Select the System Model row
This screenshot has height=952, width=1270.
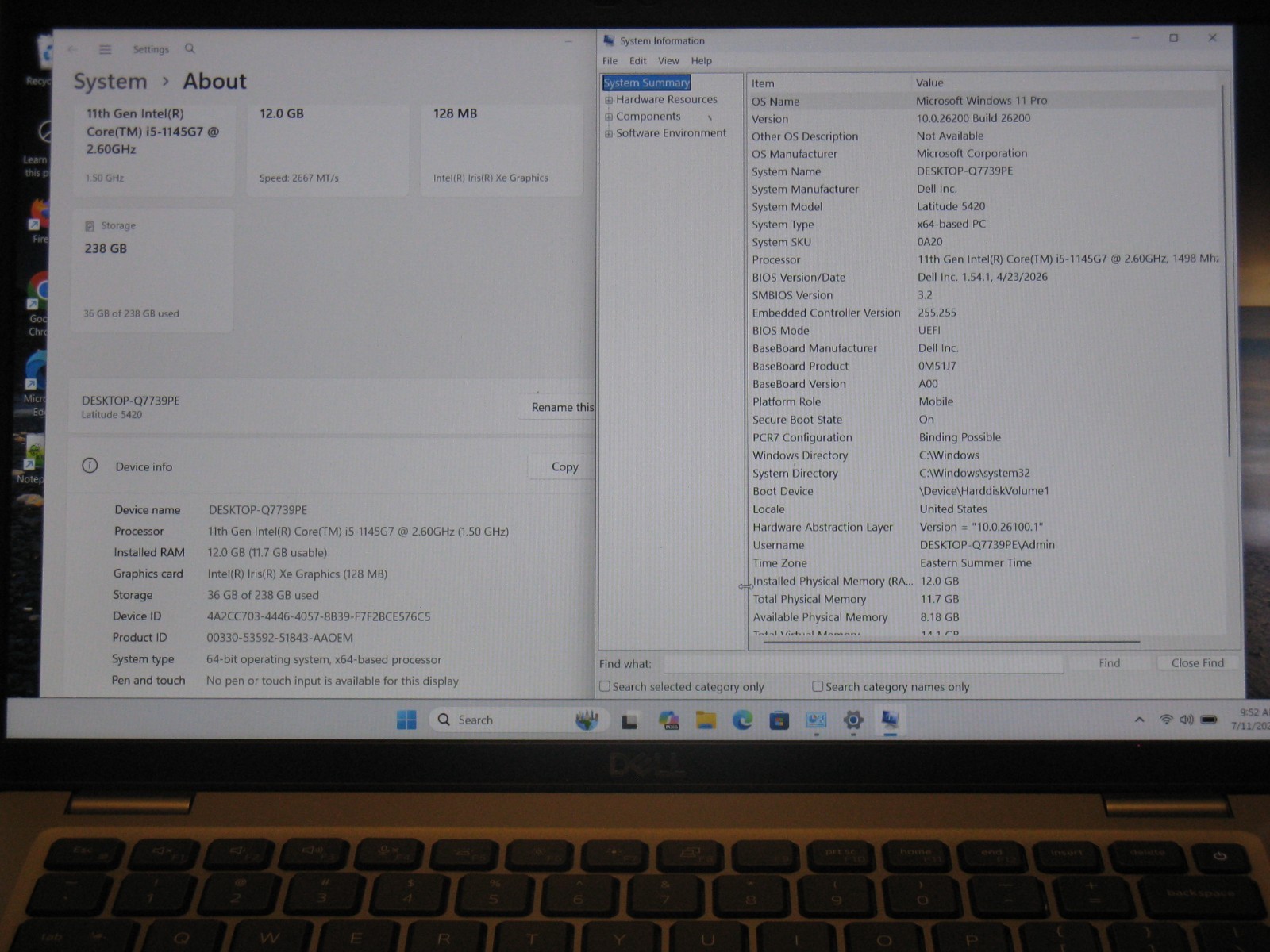984,206
